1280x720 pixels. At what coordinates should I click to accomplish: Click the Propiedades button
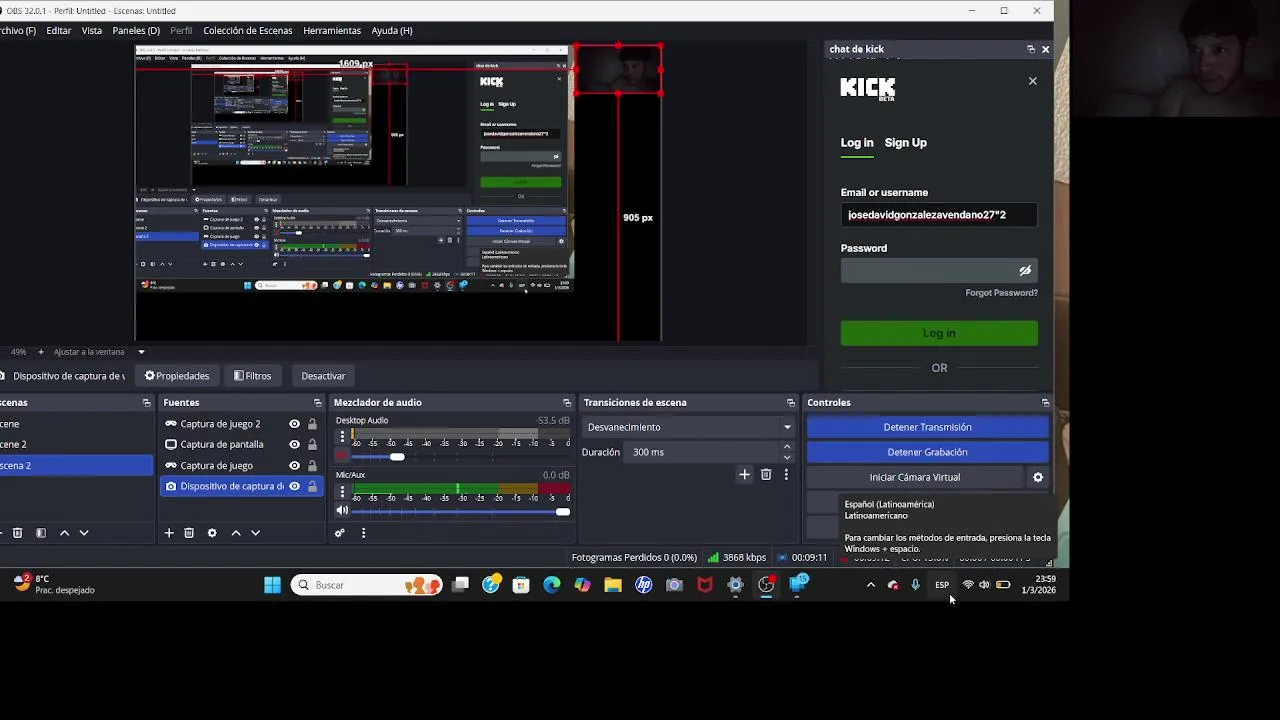tap(177, 376)
